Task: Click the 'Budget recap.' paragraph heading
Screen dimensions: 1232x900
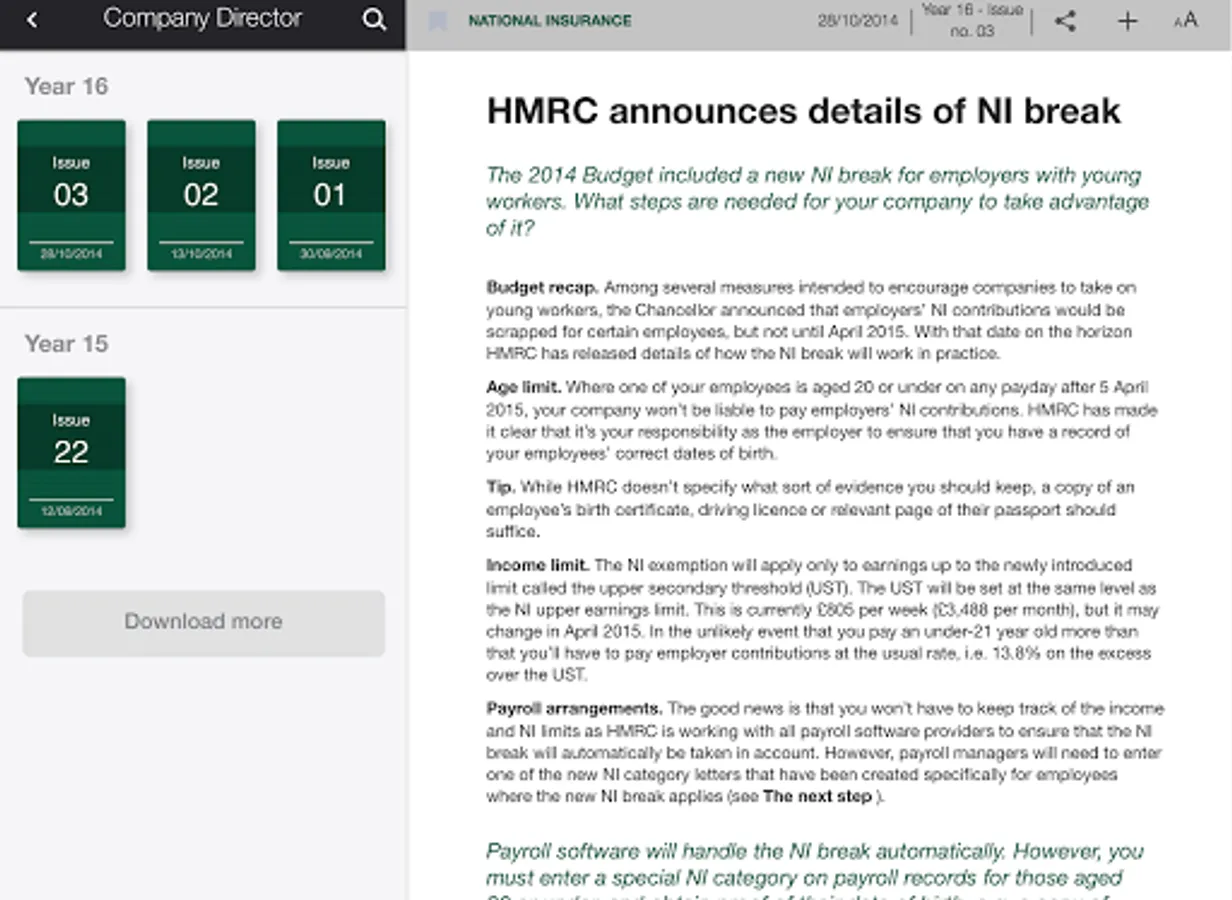Action: (543, 288)
